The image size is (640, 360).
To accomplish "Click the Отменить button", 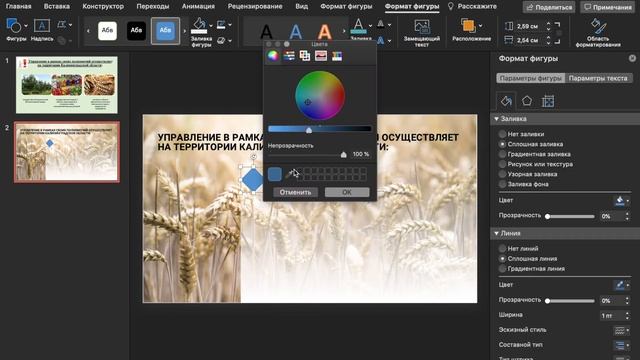I will tap(296, 192).
